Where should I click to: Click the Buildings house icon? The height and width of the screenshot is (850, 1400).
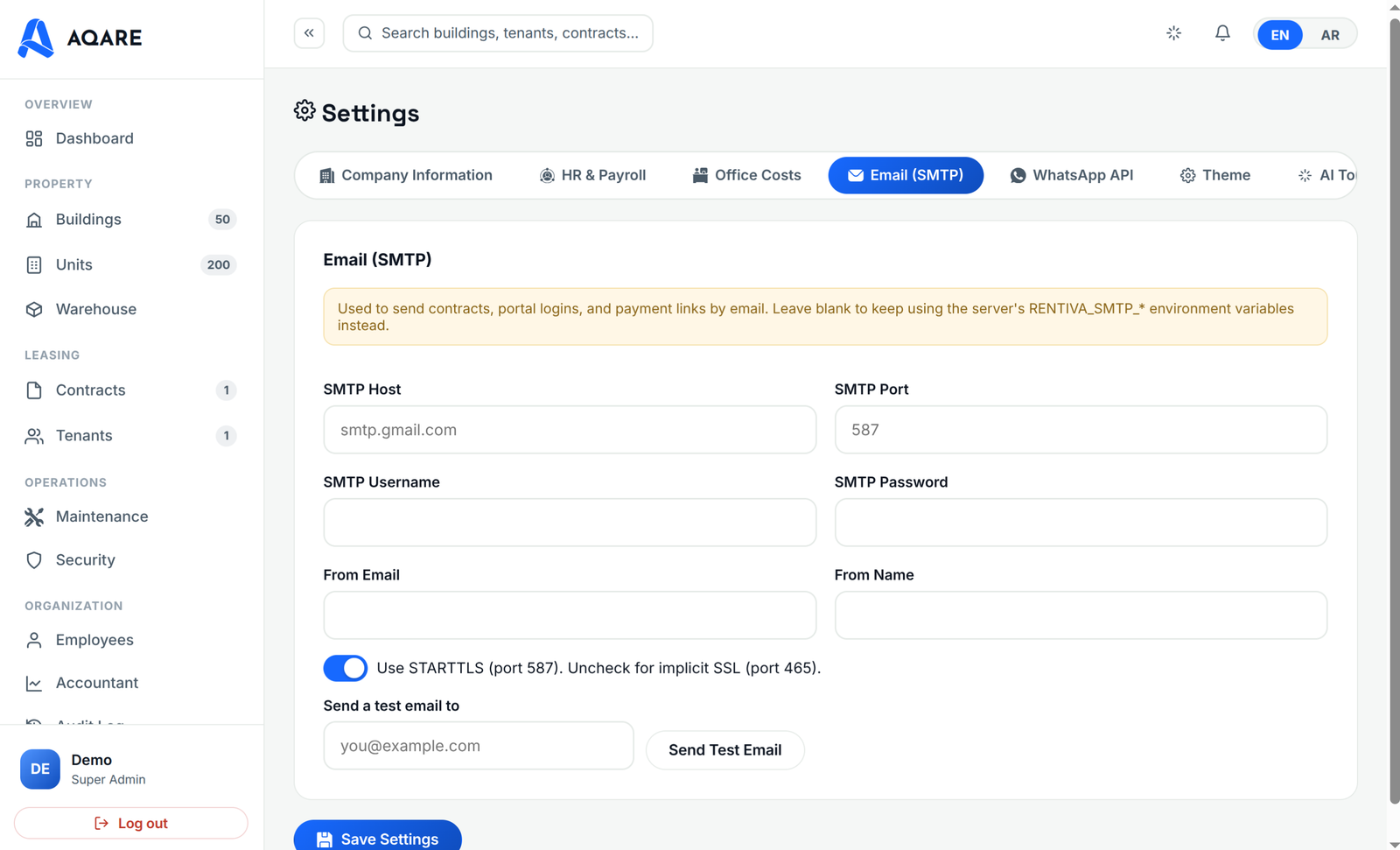34,220
